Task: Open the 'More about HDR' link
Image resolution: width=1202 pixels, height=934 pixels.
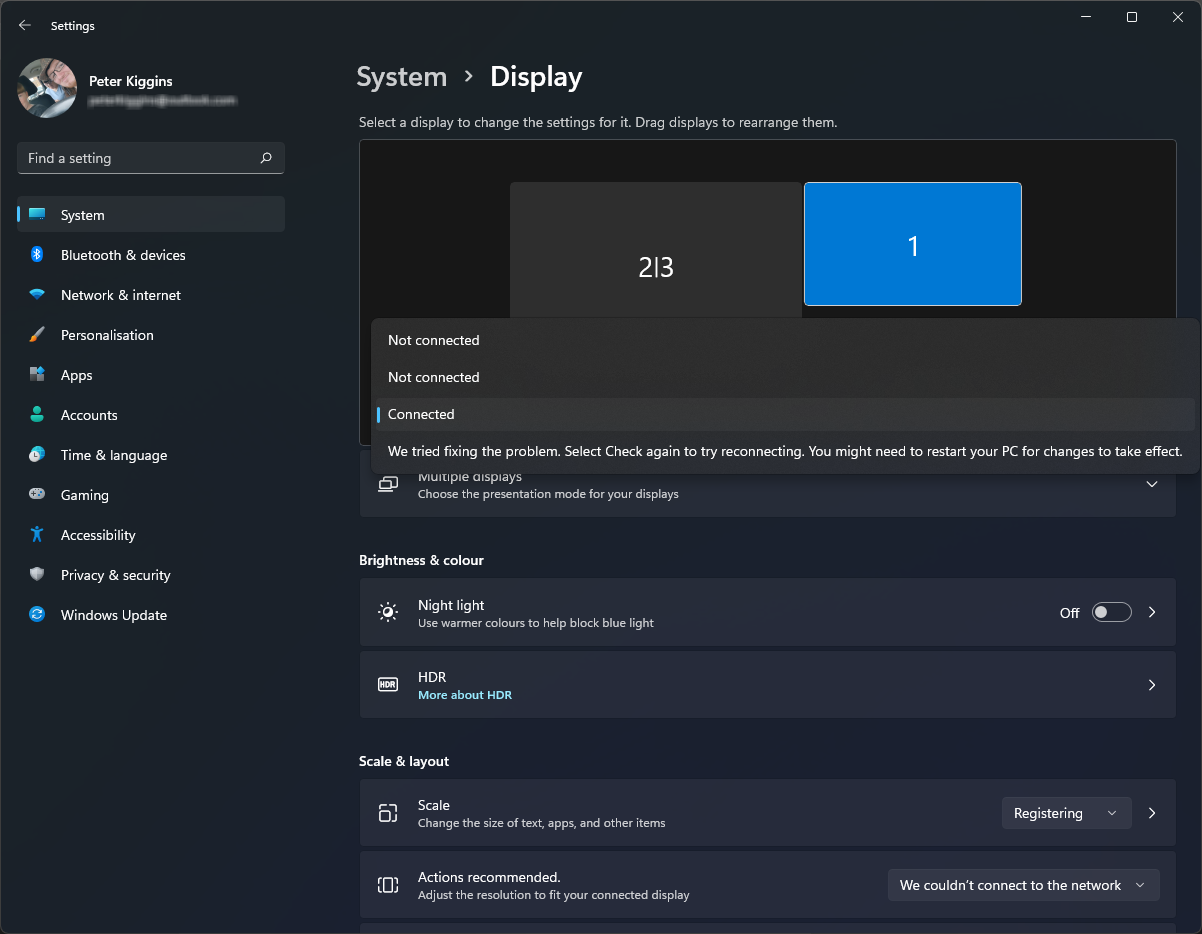Action: pyautogui.click(x=465, y=694)
